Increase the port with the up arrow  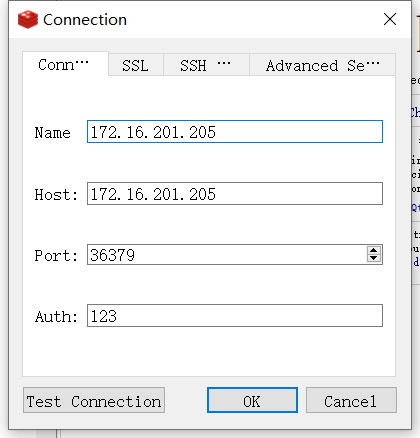tap(374, 250)
